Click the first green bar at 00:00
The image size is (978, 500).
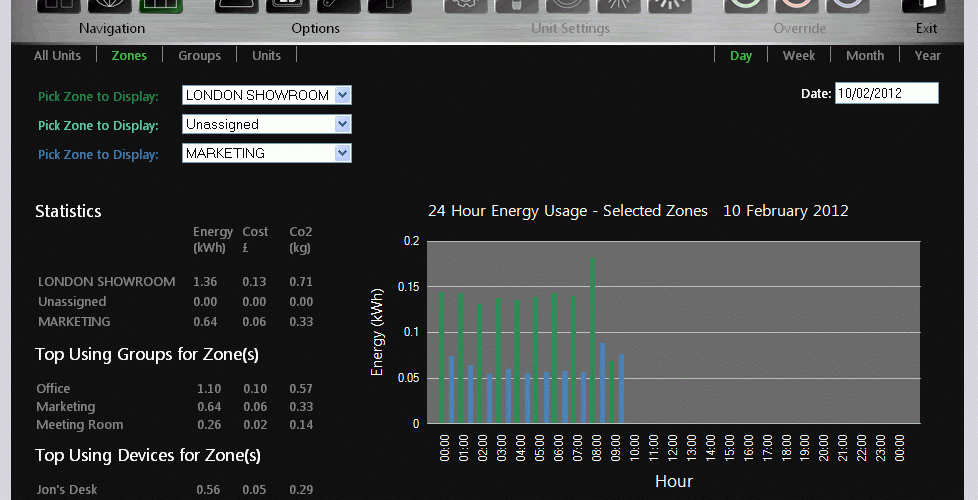point(442,358)
